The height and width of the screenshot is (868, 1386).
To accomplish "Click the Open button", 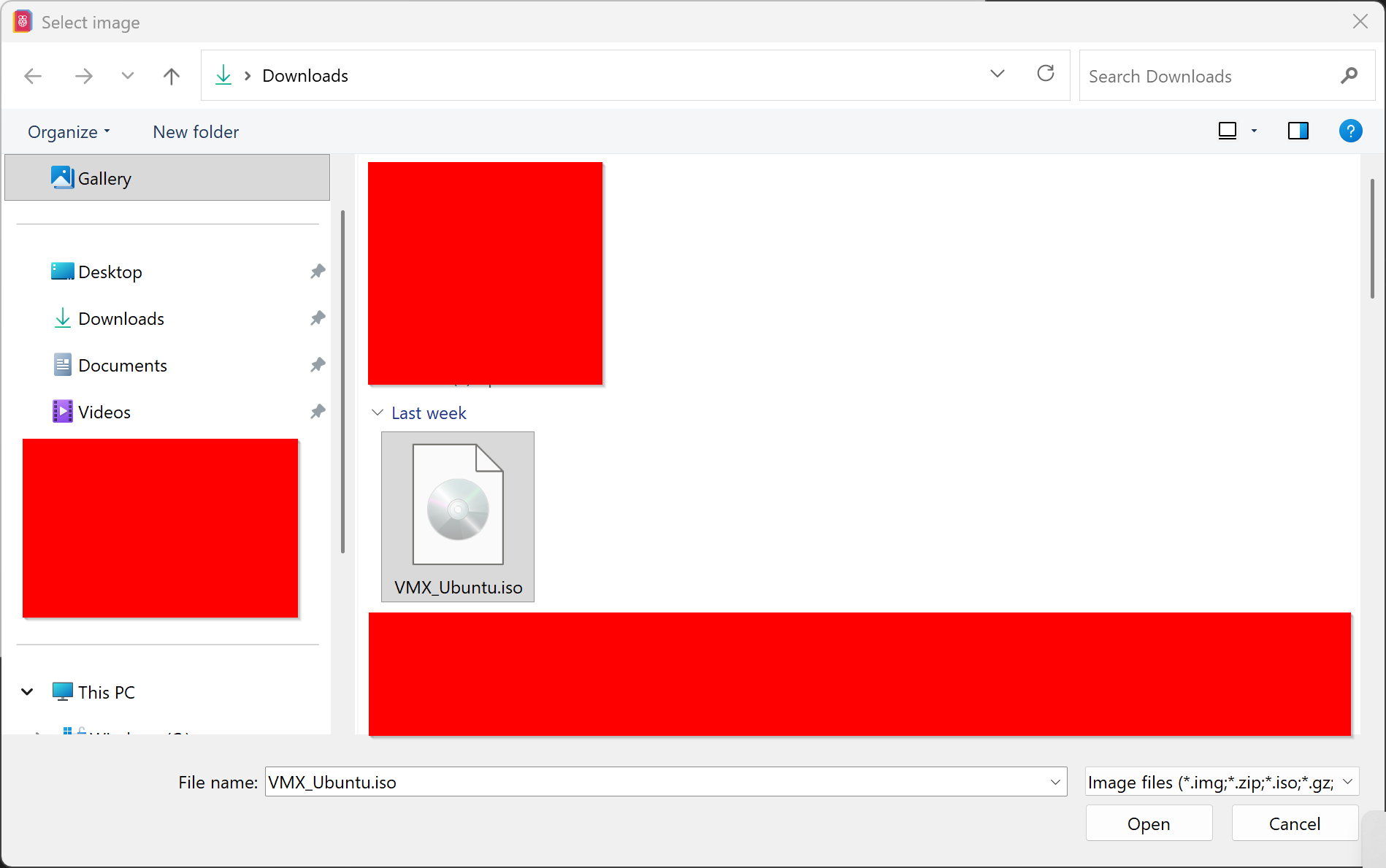I will click(x=1148, y=823).
